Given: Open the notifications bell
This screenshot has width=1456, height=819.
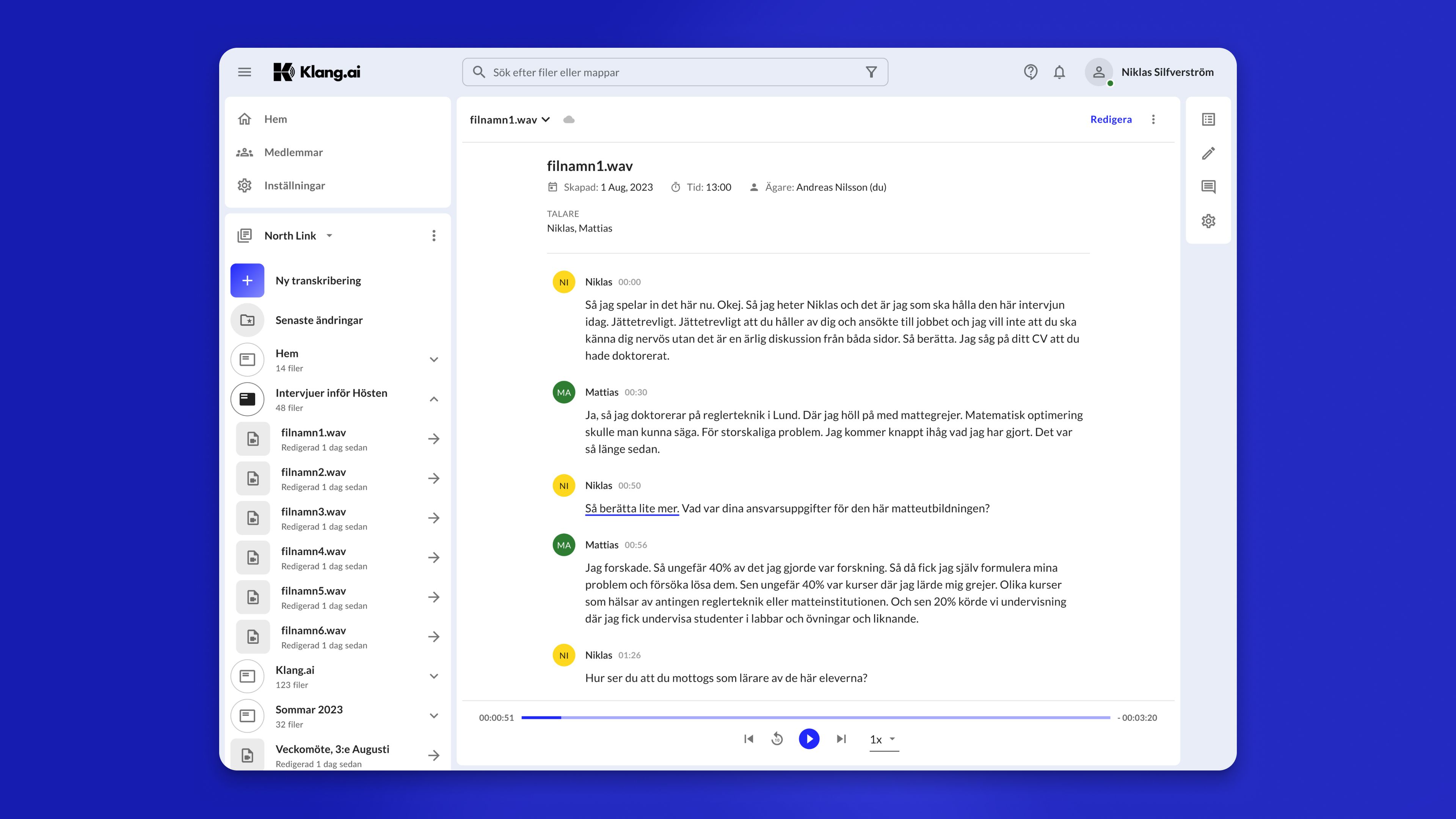Looking at the screenshot, I should click(x=1059, y=72).
